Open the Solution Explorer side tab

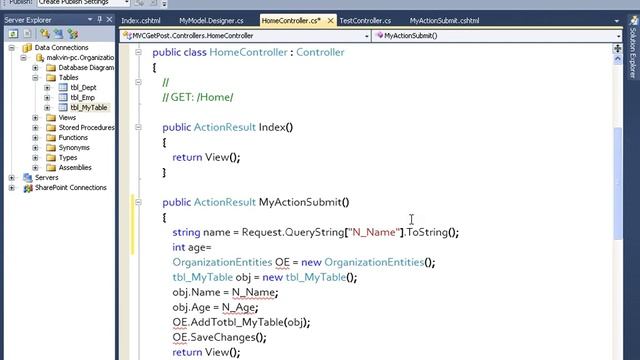[633, 49]
